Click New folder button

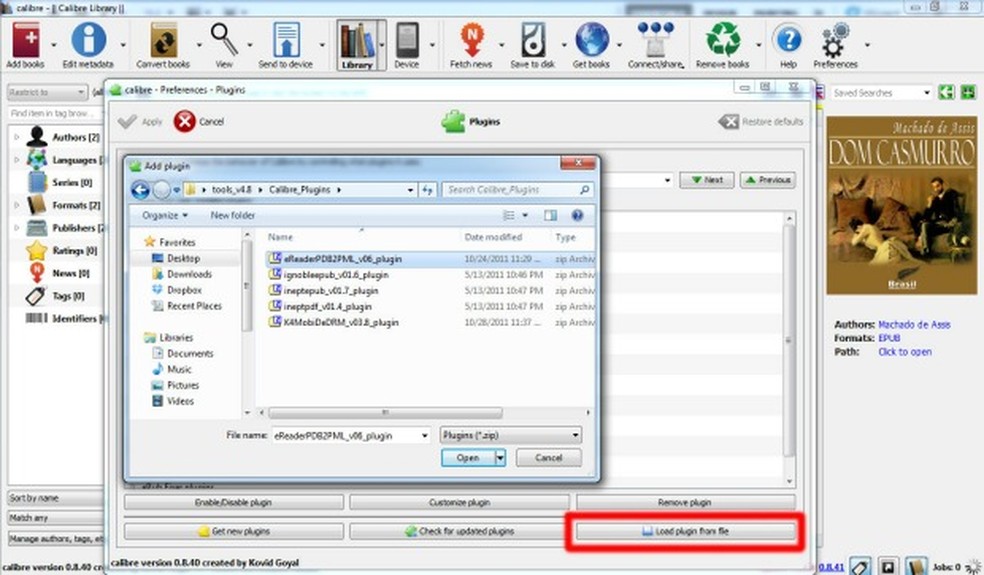click(x=233, y=215)
